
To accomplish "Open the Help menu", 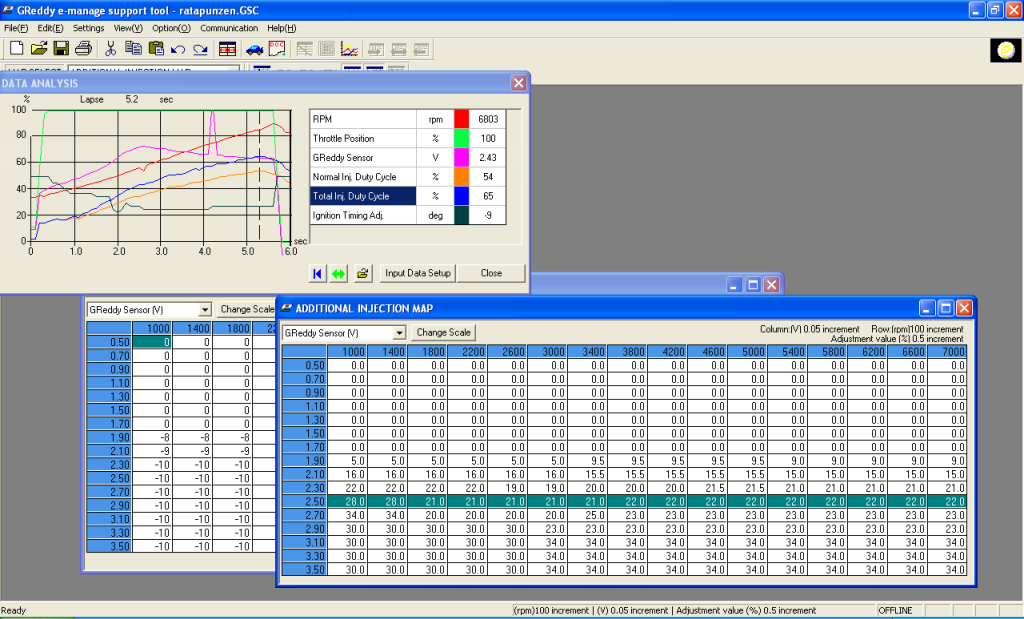I will click(281, 28).
